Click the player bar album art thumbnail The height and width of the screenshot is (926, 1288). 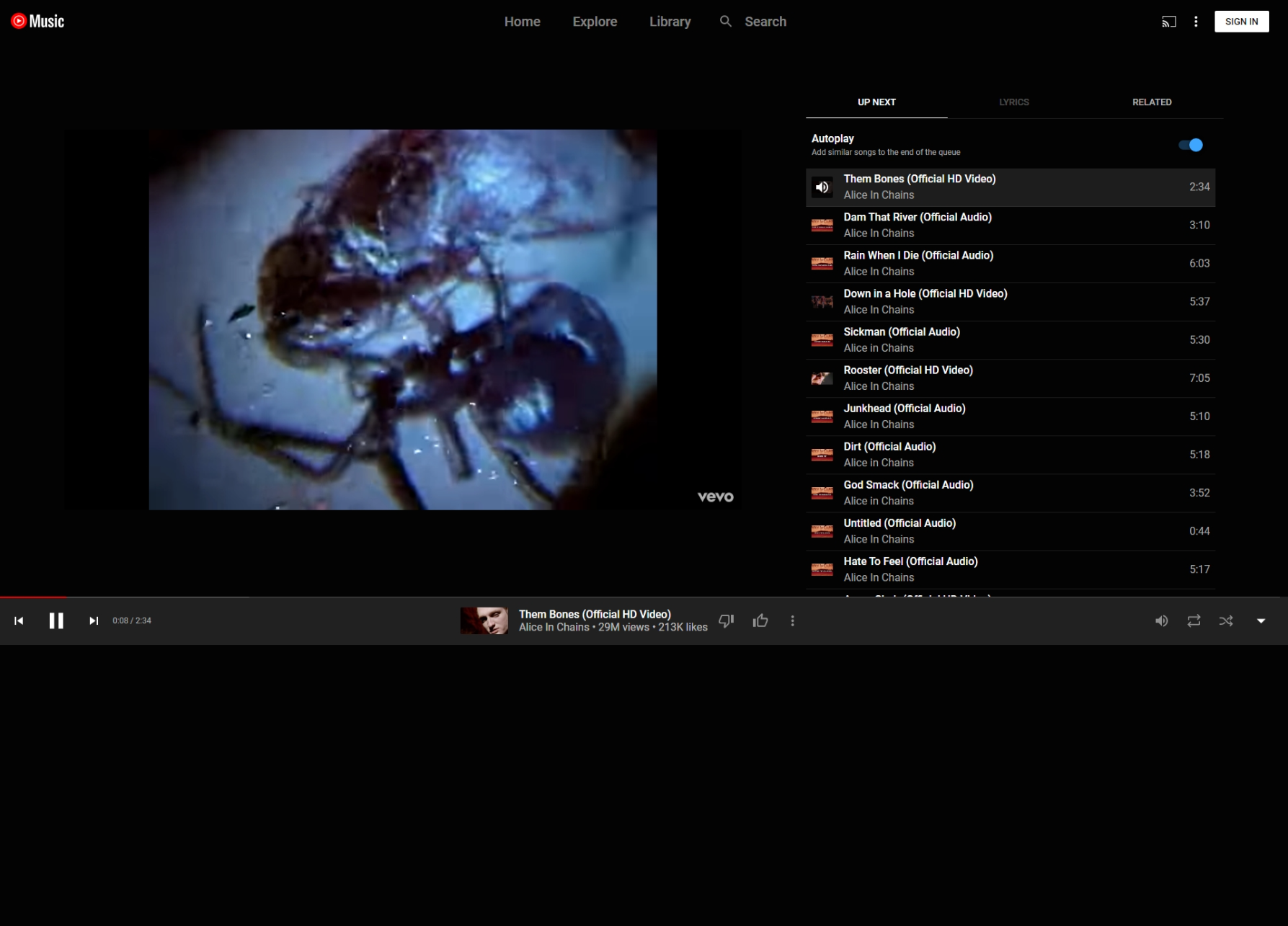(484, 620)
